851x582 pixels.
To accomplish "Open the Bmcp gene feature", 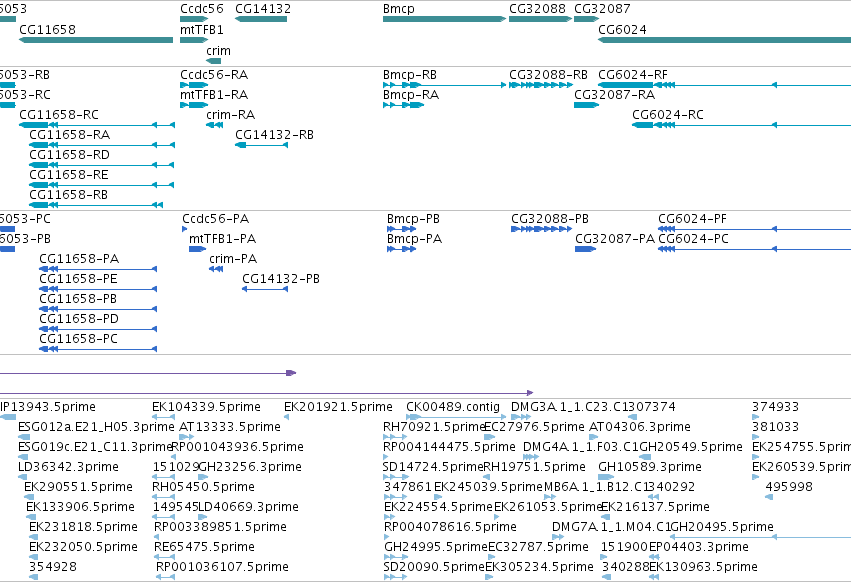I will pyautogui.click(x=444, y=19).
